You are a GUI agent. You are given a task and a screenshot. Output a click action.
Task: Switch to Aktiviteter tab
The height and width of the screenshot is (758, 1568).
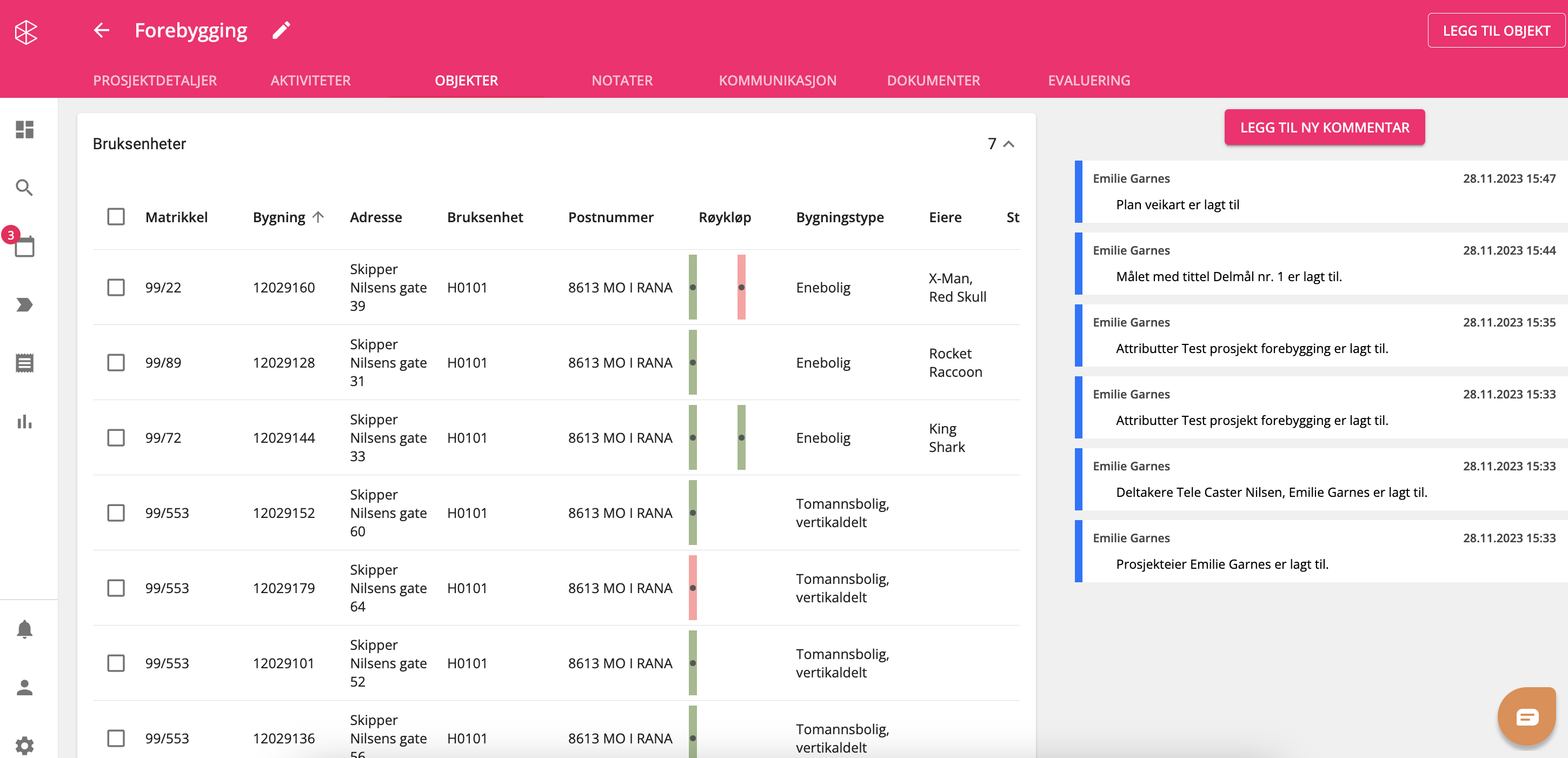[x=310, y=81]
